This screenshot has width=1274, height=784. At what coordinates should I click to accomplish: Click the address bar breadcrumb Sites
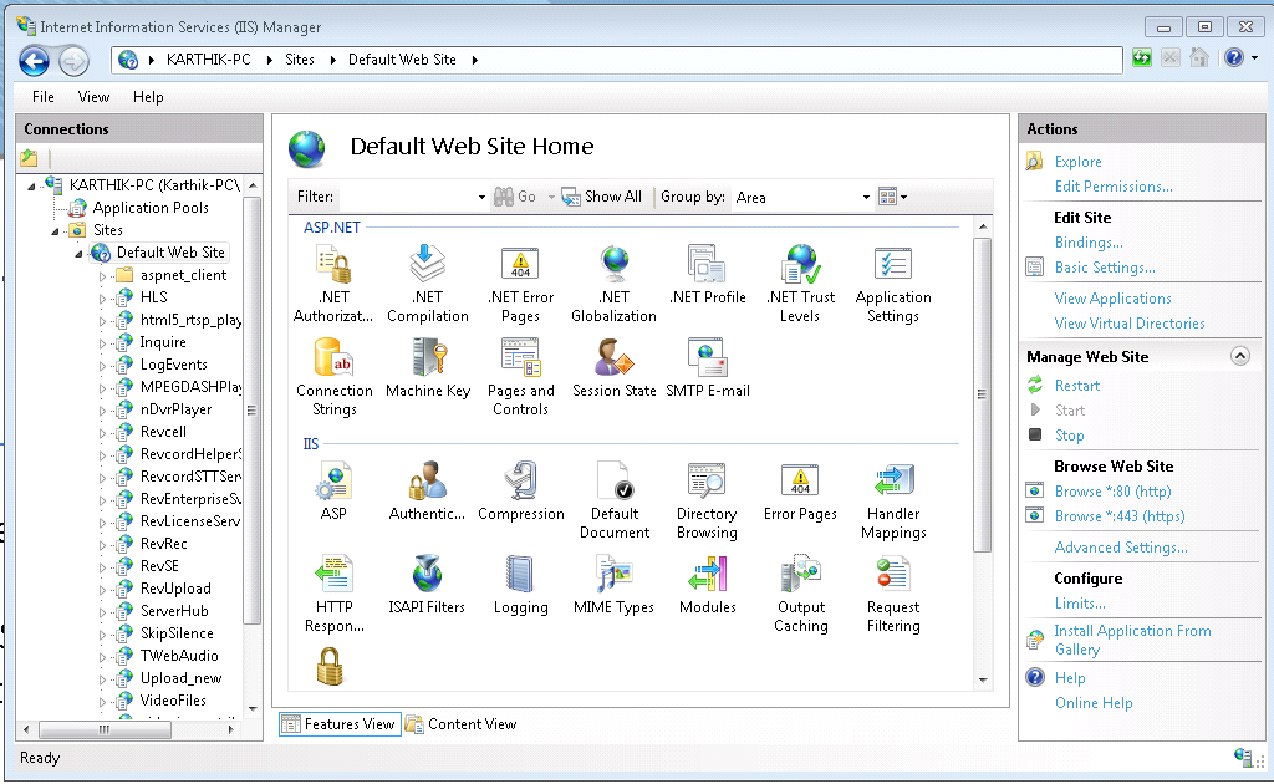click(x=300, y=60)
